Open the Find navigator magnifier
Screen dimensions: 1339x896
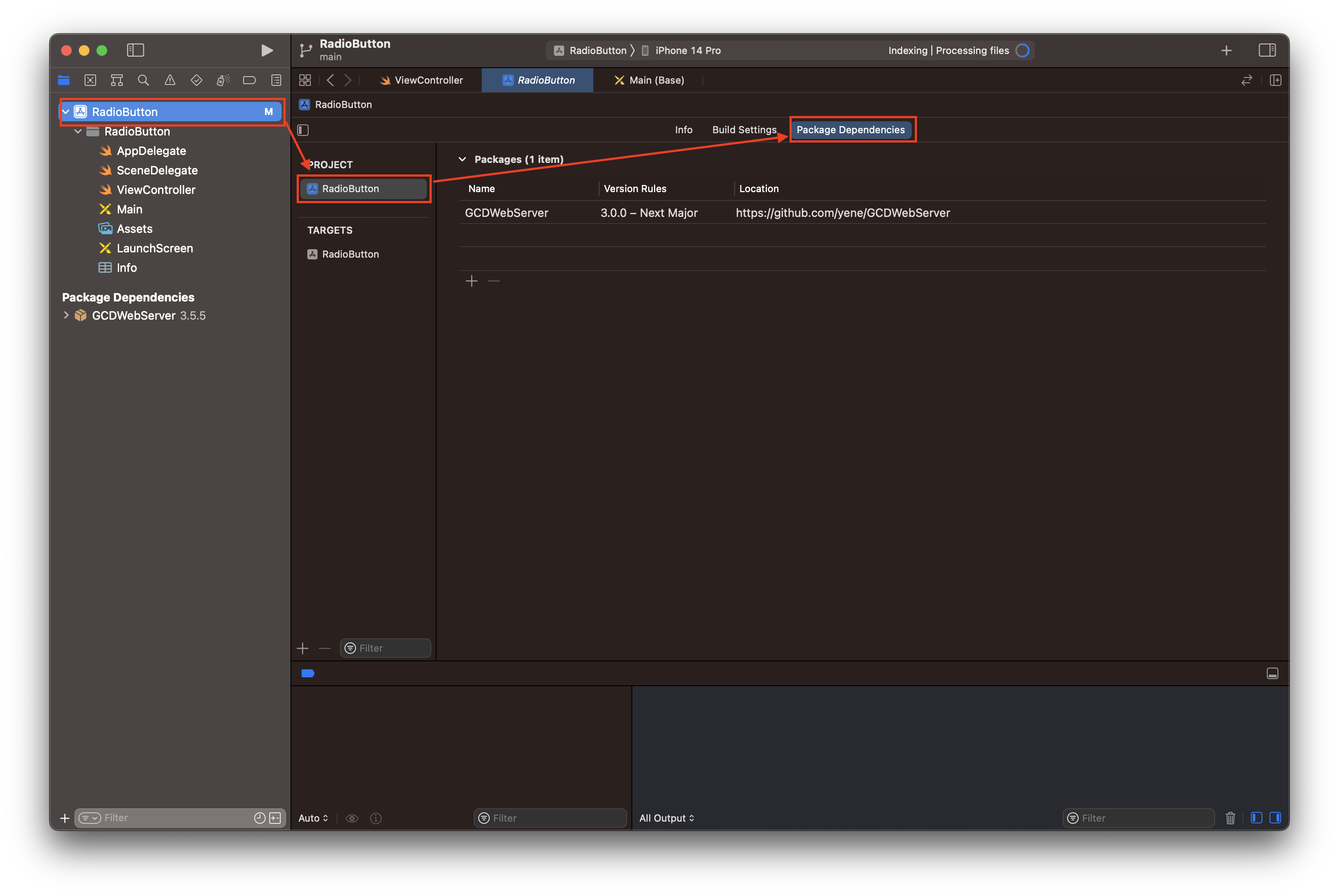(143, 80)
